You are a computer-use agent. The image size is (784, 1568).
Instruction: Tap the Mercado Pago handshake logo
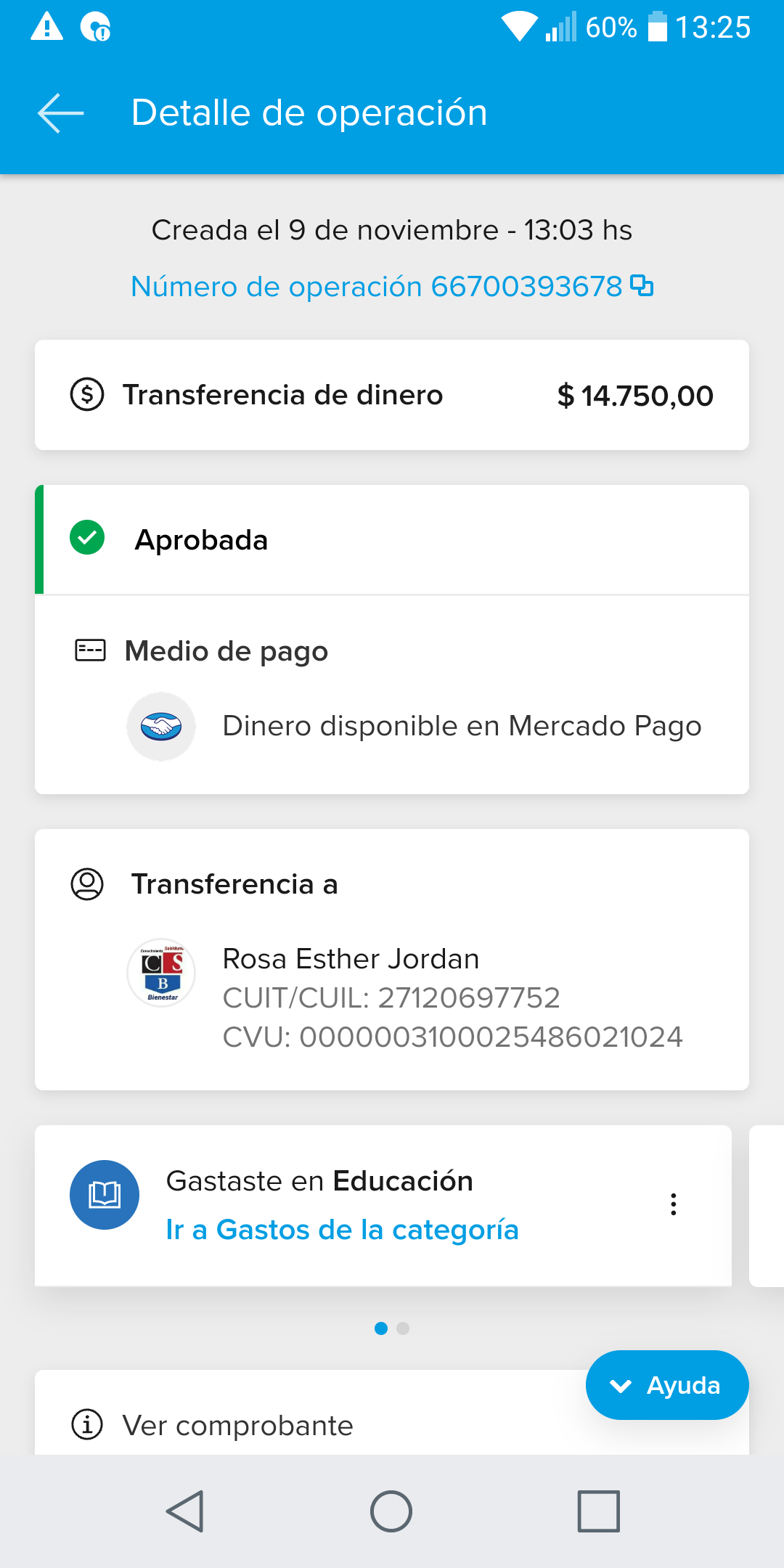(161, 726)
